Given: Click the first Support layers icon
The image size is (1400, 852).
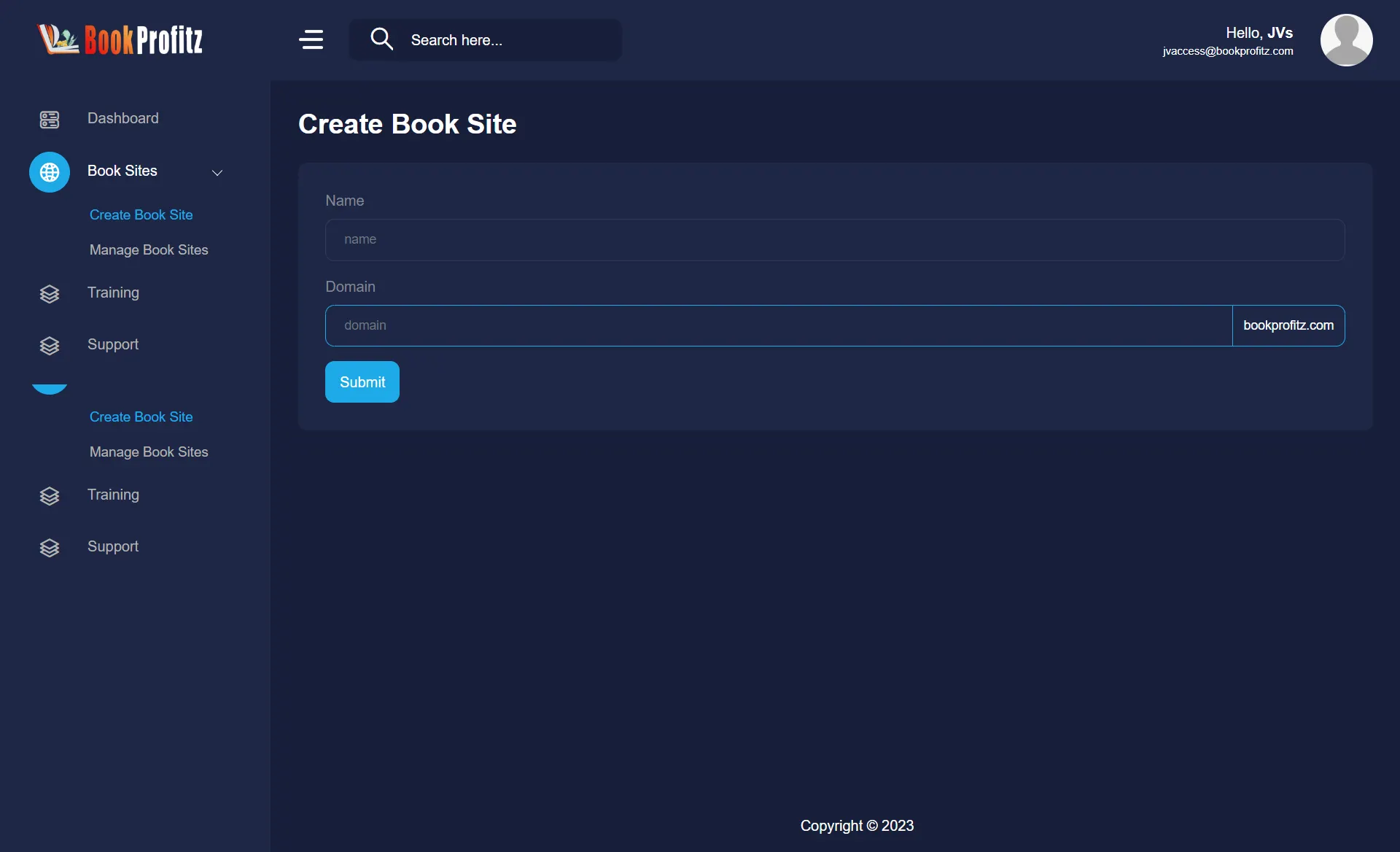Looking at the screenshot, I should click(50, 345).
